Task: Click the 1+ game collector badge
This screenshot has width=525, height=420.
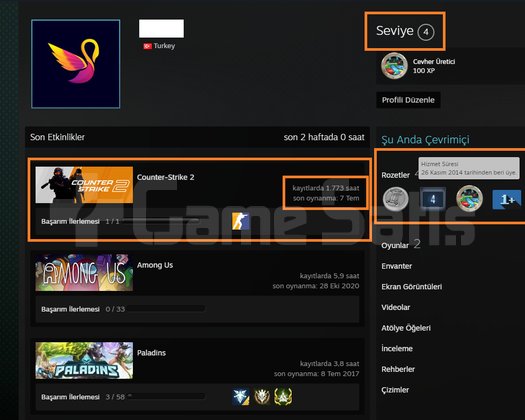Action: [507, 199]
